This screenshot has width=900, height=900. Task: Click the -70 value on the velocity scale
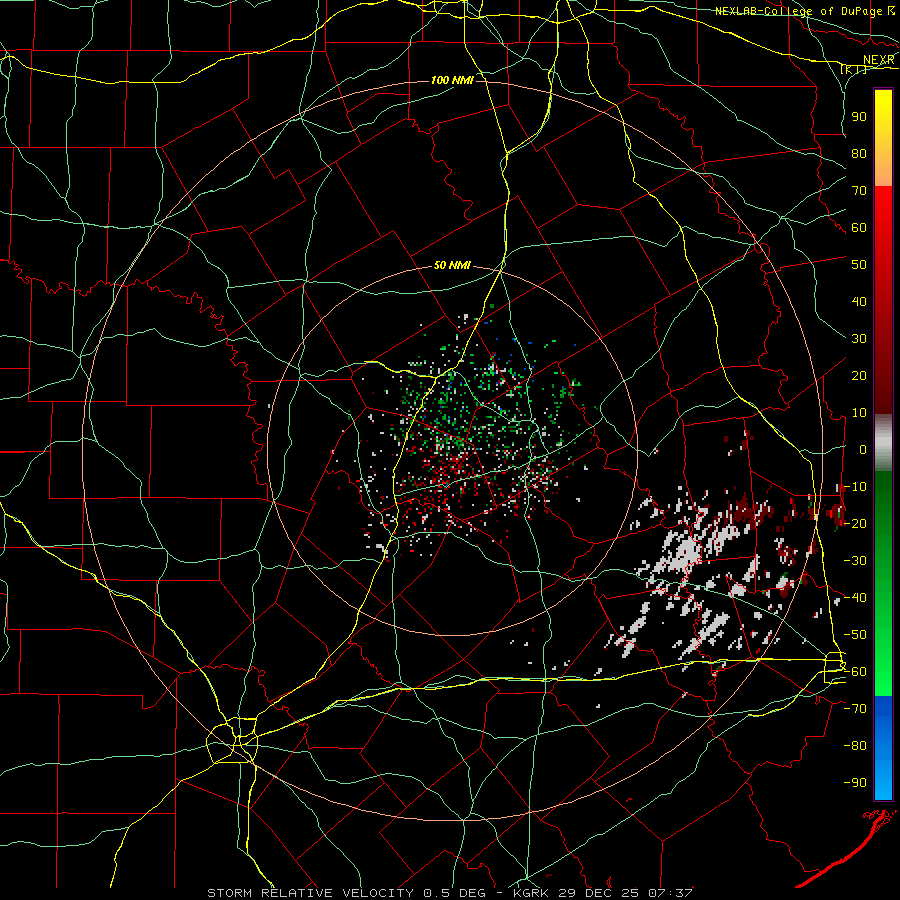coord(855,709)
